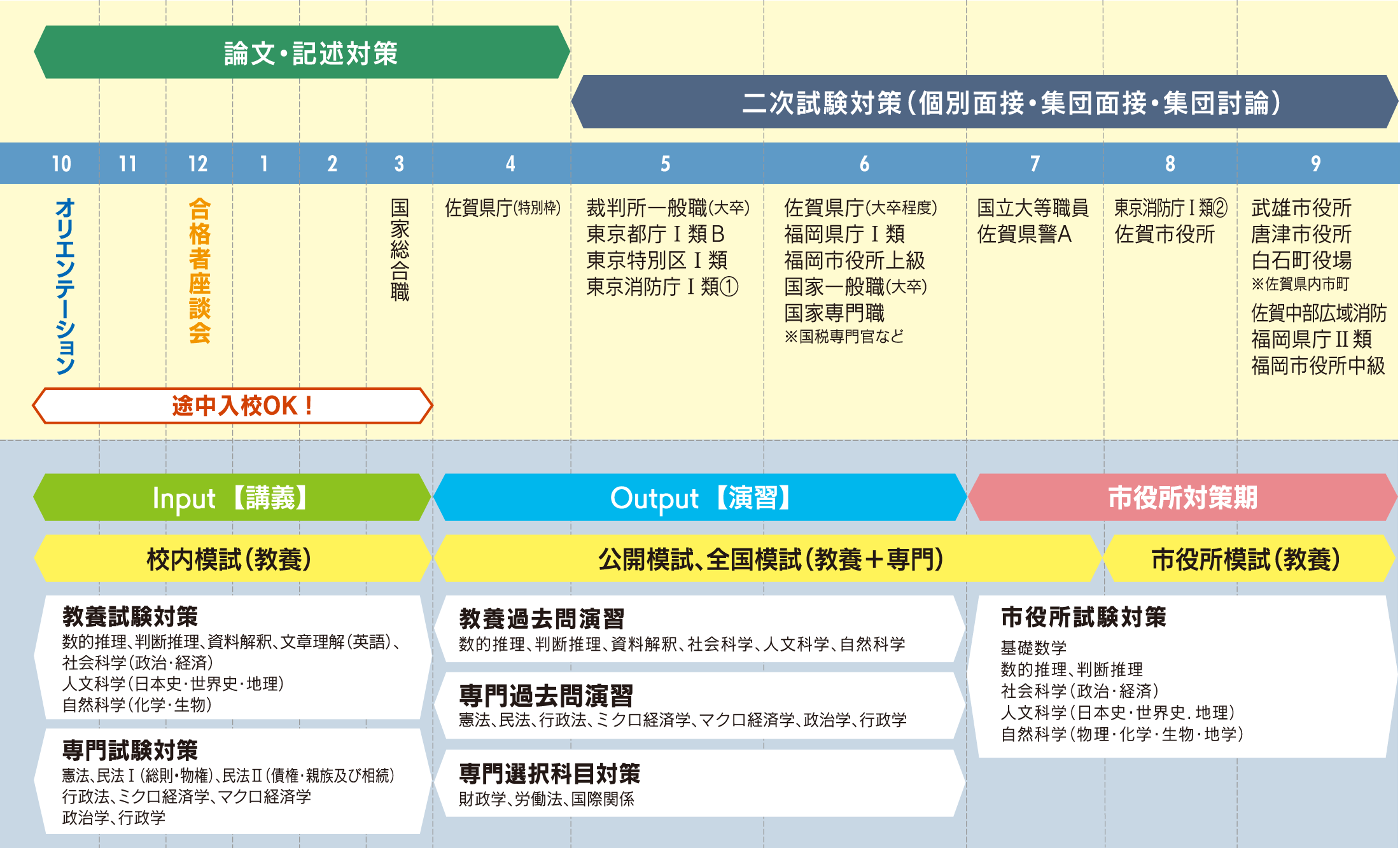Click 唐津市役所 entry

click(1301, 234)
